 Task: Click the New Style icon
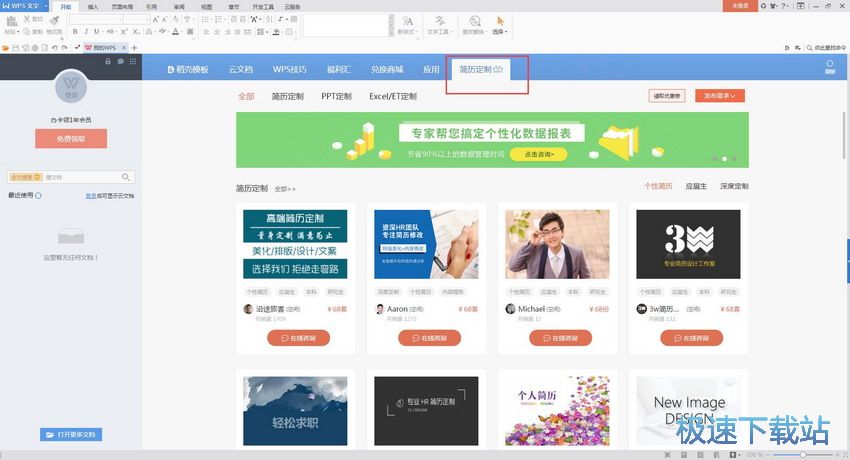click(407, 21)
